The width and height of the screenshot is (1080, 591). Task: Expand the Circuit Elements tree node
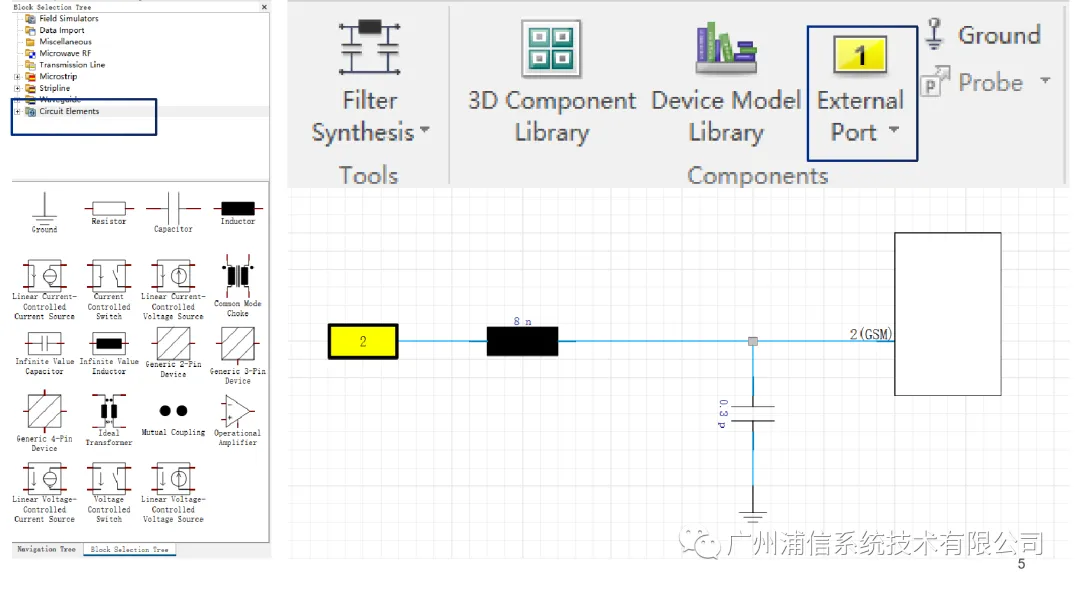point(17,111)
